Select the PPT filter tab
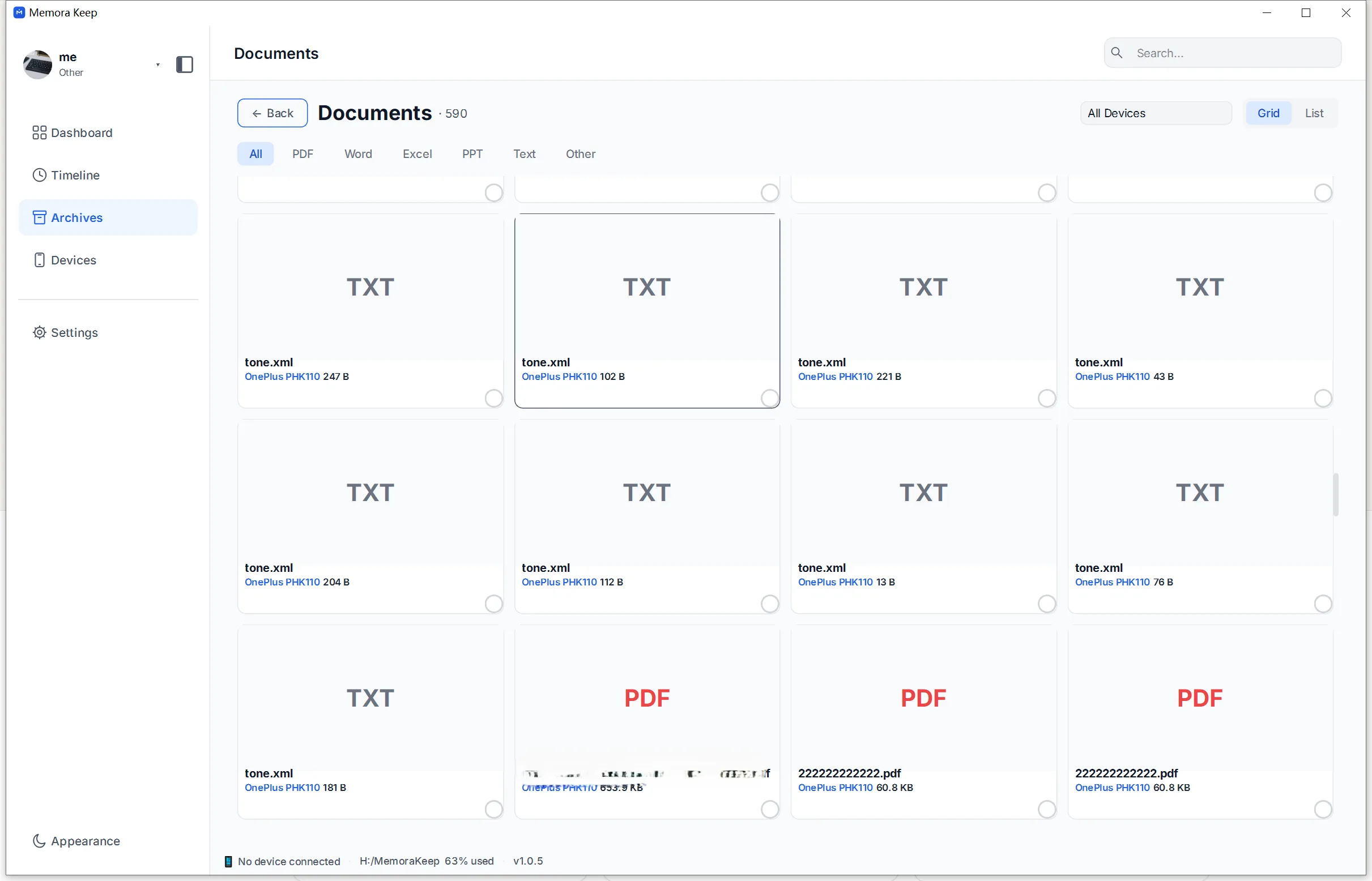This screenshot has height=881, width=1372. (472, 154)
